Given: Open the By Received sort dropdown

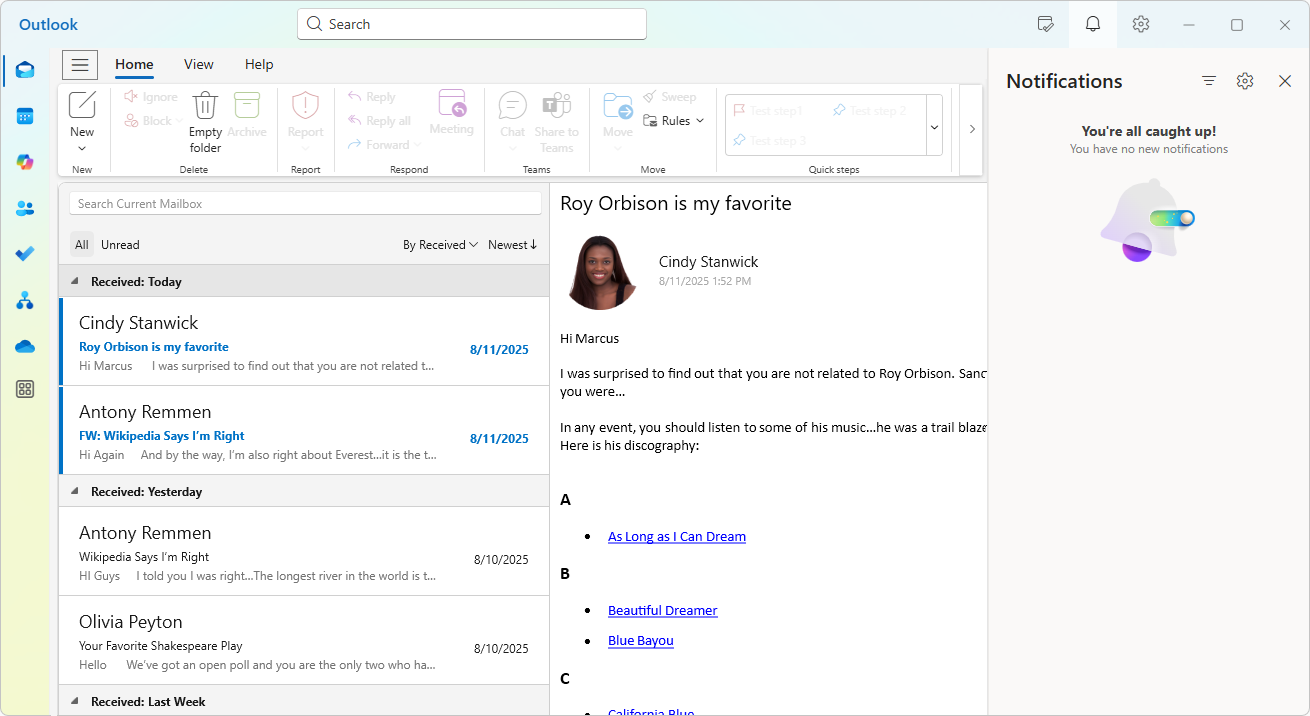Looking at the screenshot, I should (x=440, y=245).
